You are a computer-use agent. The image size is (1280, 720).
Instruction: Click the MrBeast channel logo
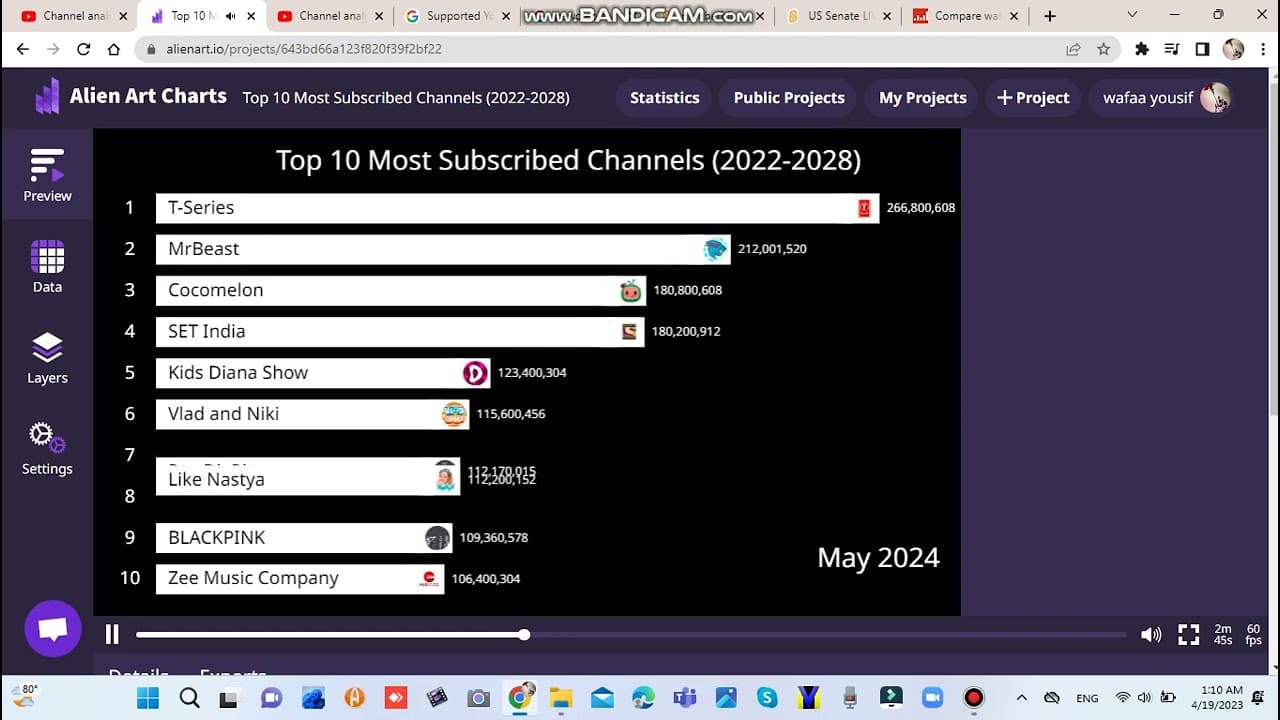(715, 249)
